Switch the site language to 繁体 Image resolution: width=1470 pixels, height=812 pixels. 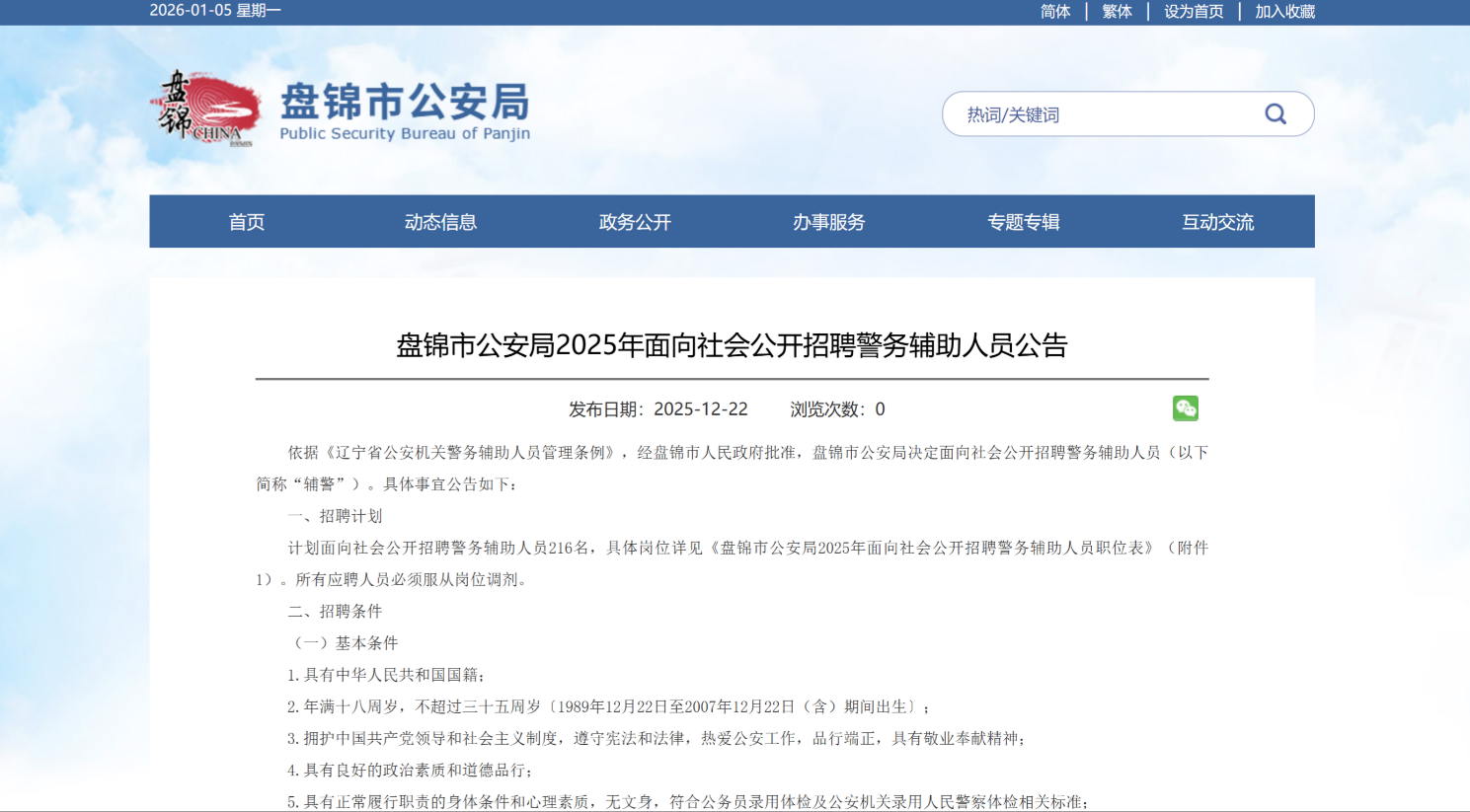coord(1116,11)
